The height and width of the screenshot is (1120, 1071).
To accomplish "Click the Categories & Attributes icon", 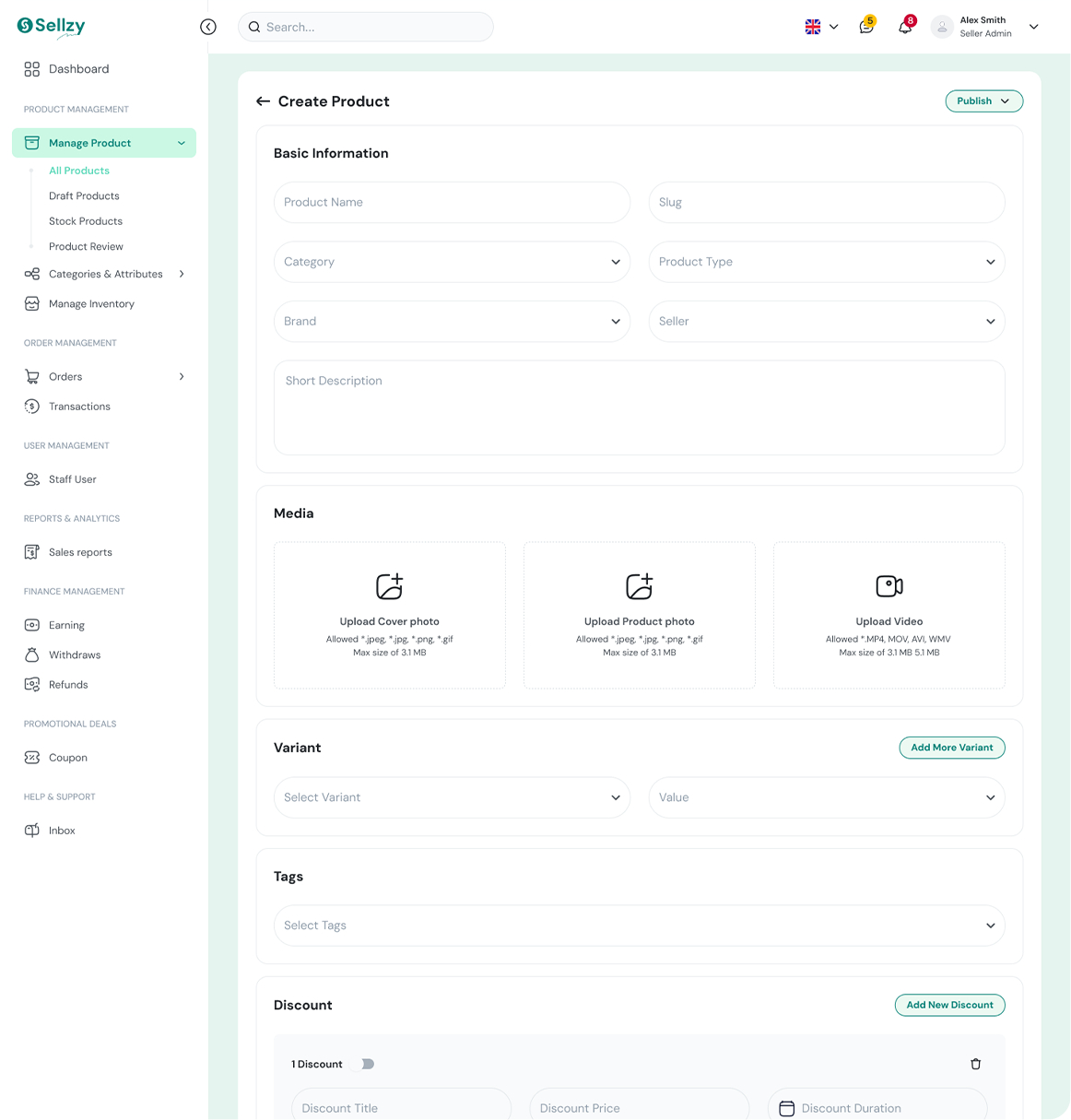I will click(32, 274).
